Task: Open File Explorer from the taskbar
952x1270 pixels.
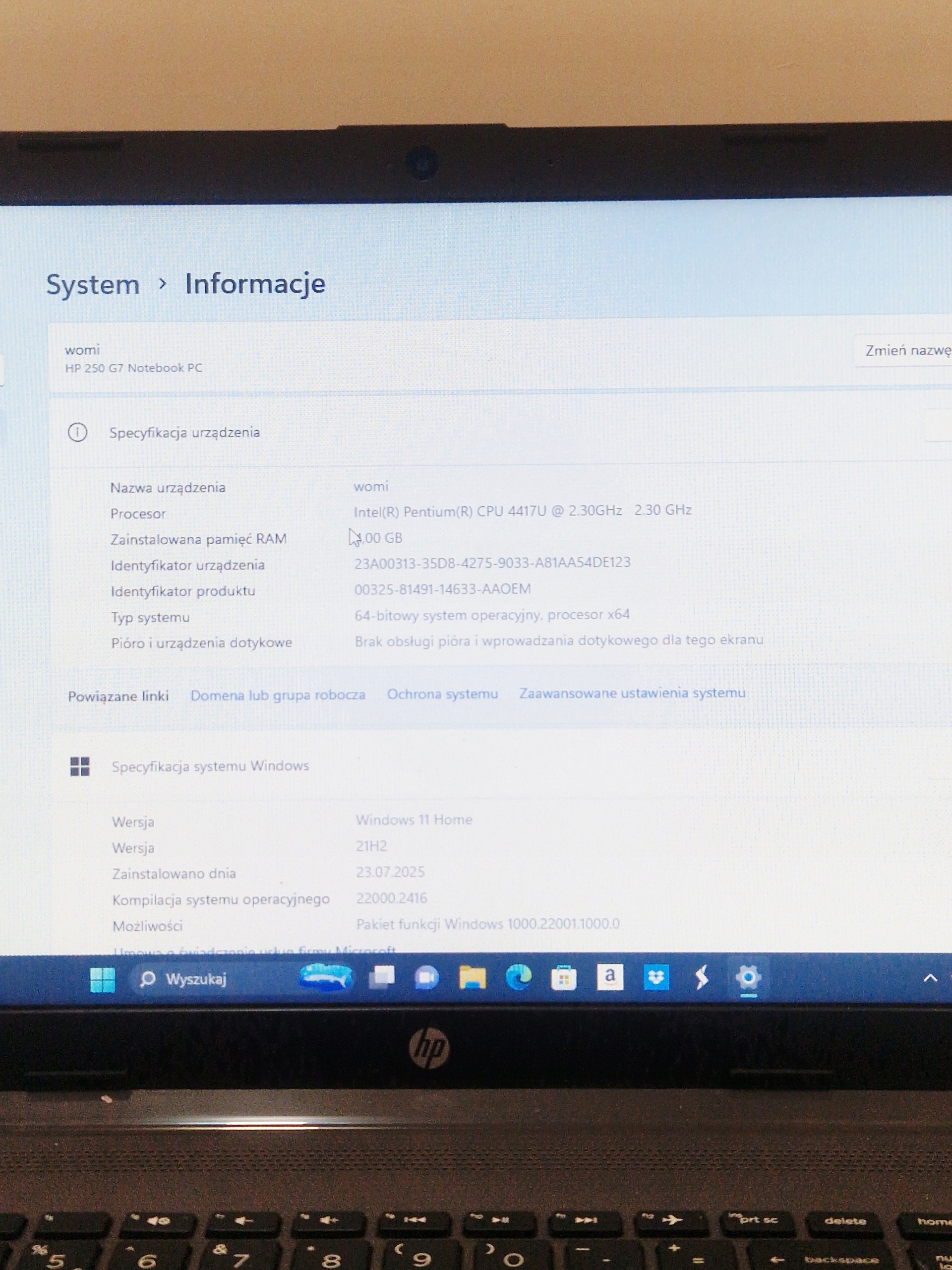Action: coord(472,977)
